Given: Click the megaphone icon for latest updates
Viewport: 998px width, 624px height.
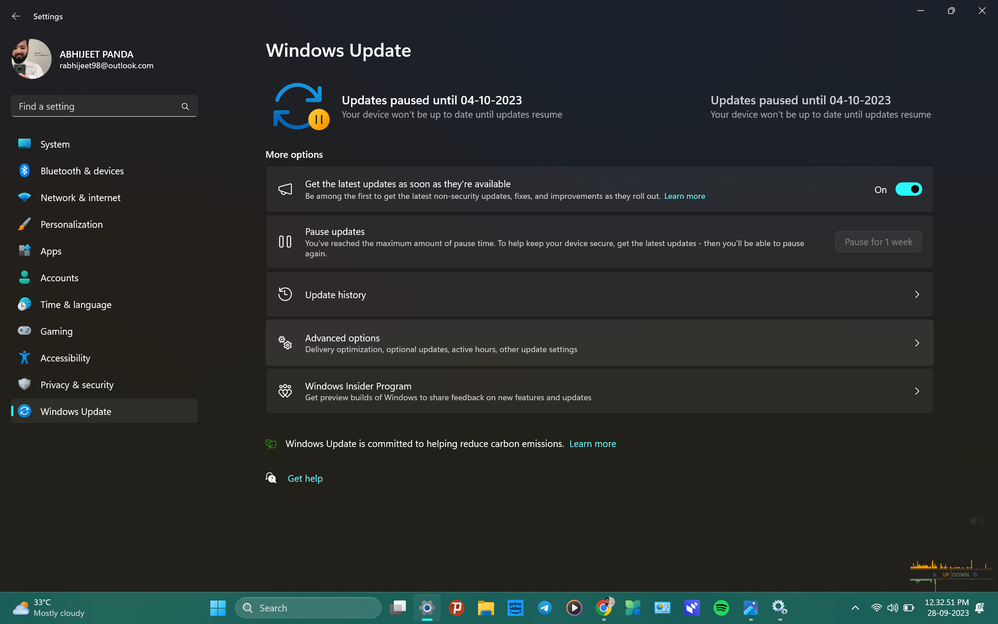Looking at the screenshot, I should [285, 189].
